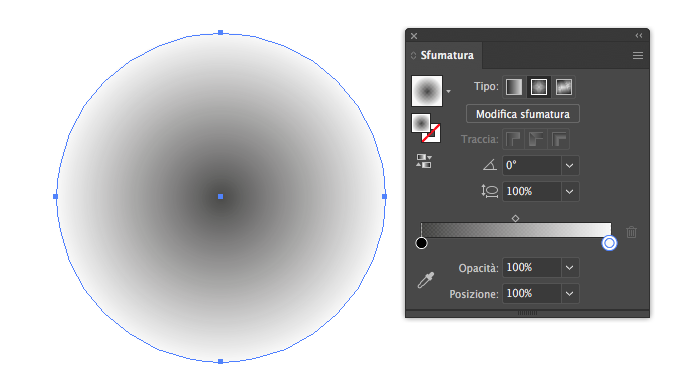The width and height of the screenshot is (675, 385).
Task: Expand the angle 0° dropdown
Action: (x=570, y=165)
